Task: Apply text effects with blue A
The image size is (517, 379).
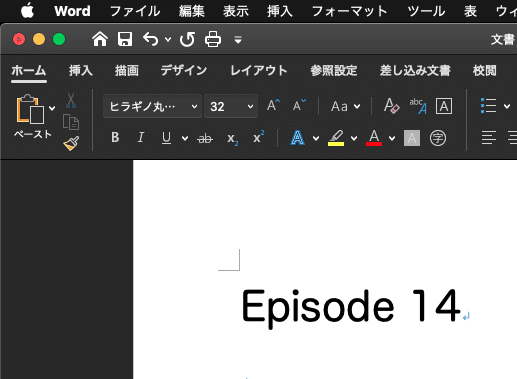Action: coord(297,138)
